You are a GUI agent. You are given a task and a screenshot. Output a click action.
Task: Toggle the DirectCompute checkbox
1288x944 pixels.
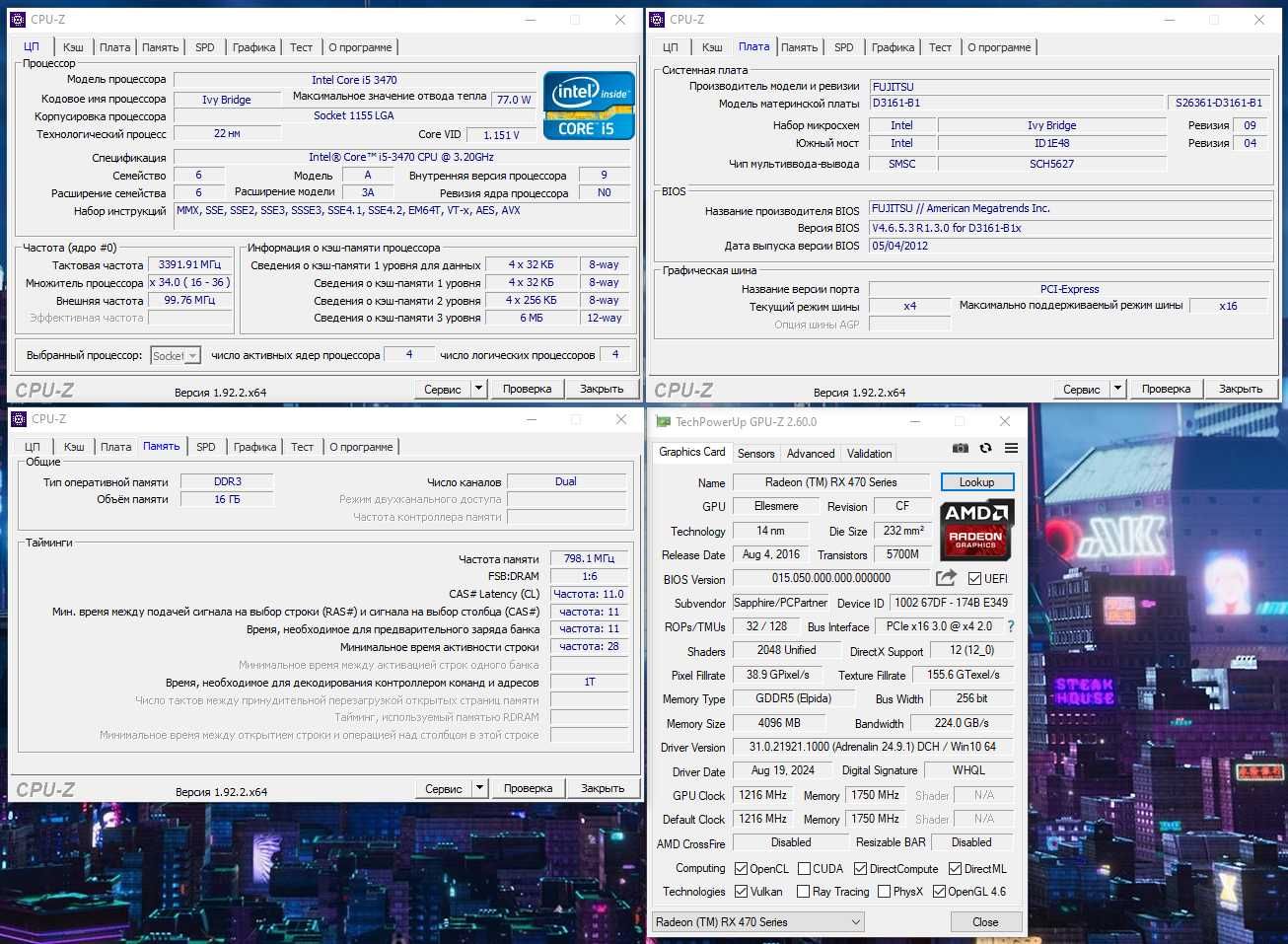[861, 869]
